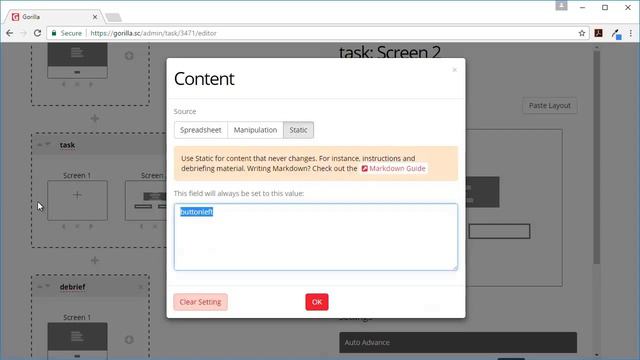
Task: Open a new browser tab
Action: (x=113, y=17)
